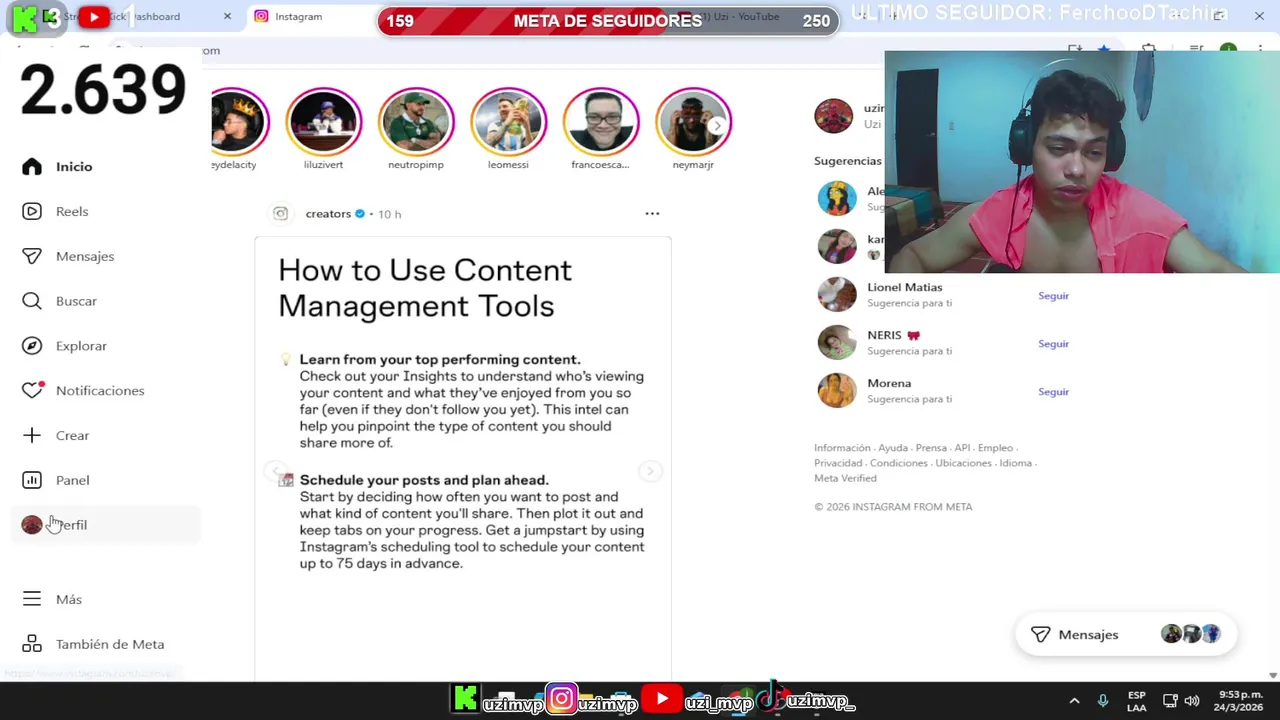Click Instagram logo in bottom overlay bar
This screenshot has width=1280, height=720.
pos(562,699)
